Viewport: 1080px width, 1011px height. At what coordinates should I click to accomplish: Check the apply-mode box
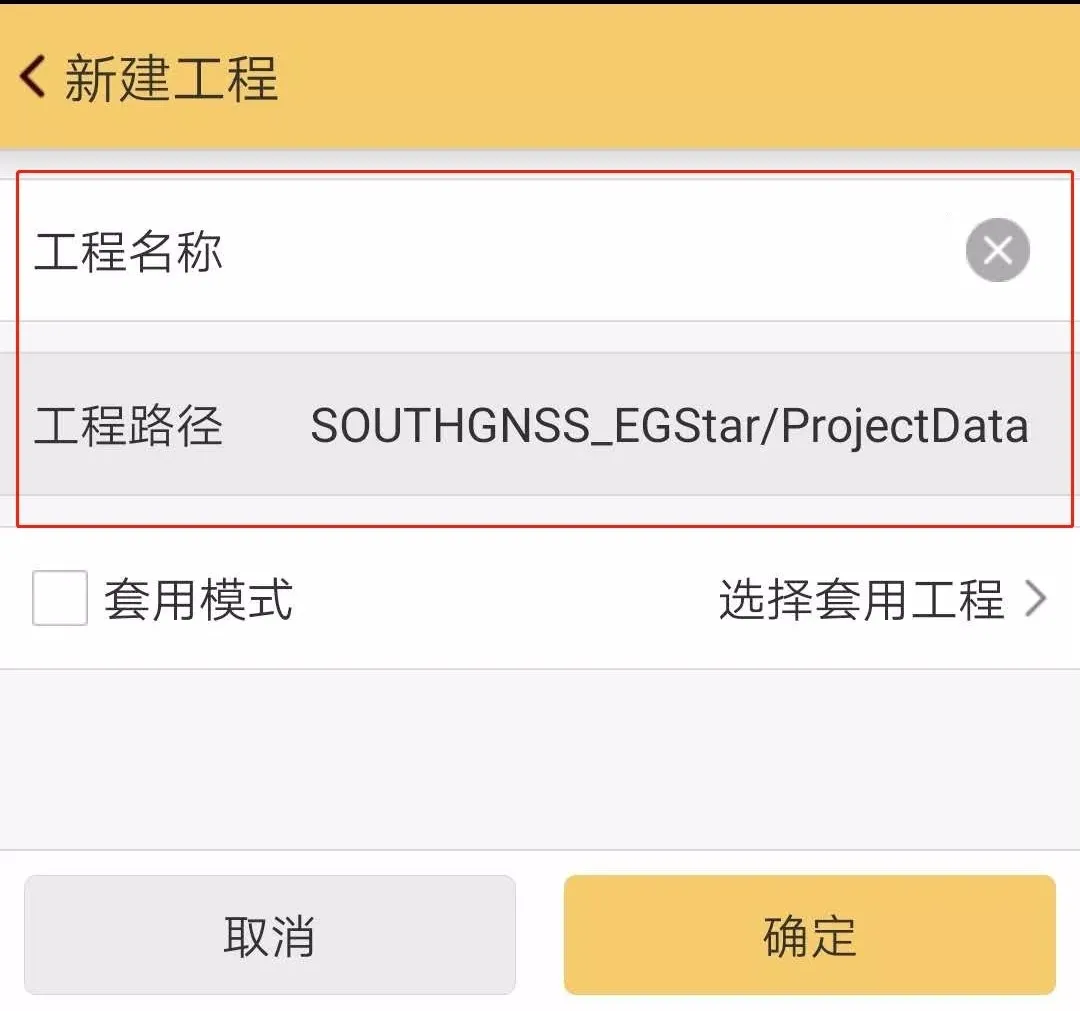click(58, 597)
